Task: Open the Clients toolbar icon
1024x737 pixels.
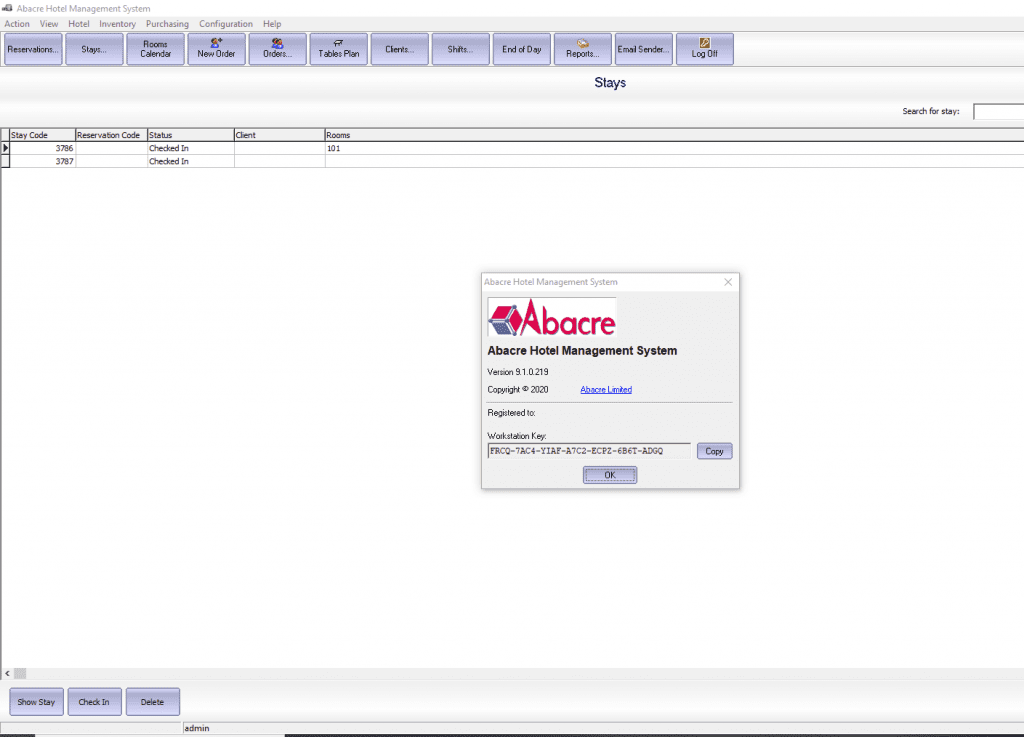Action: click(399, 48)
